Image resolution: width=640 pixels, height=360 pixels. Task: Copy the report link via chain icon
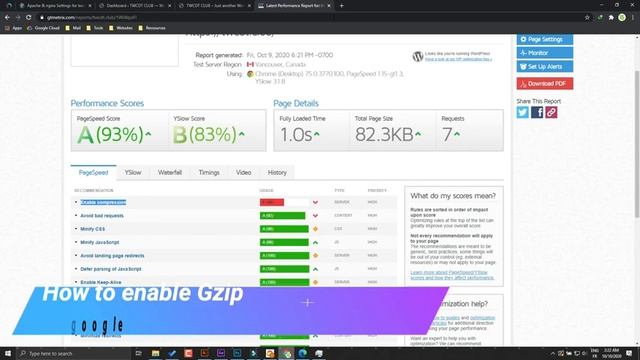coord(551,112)
